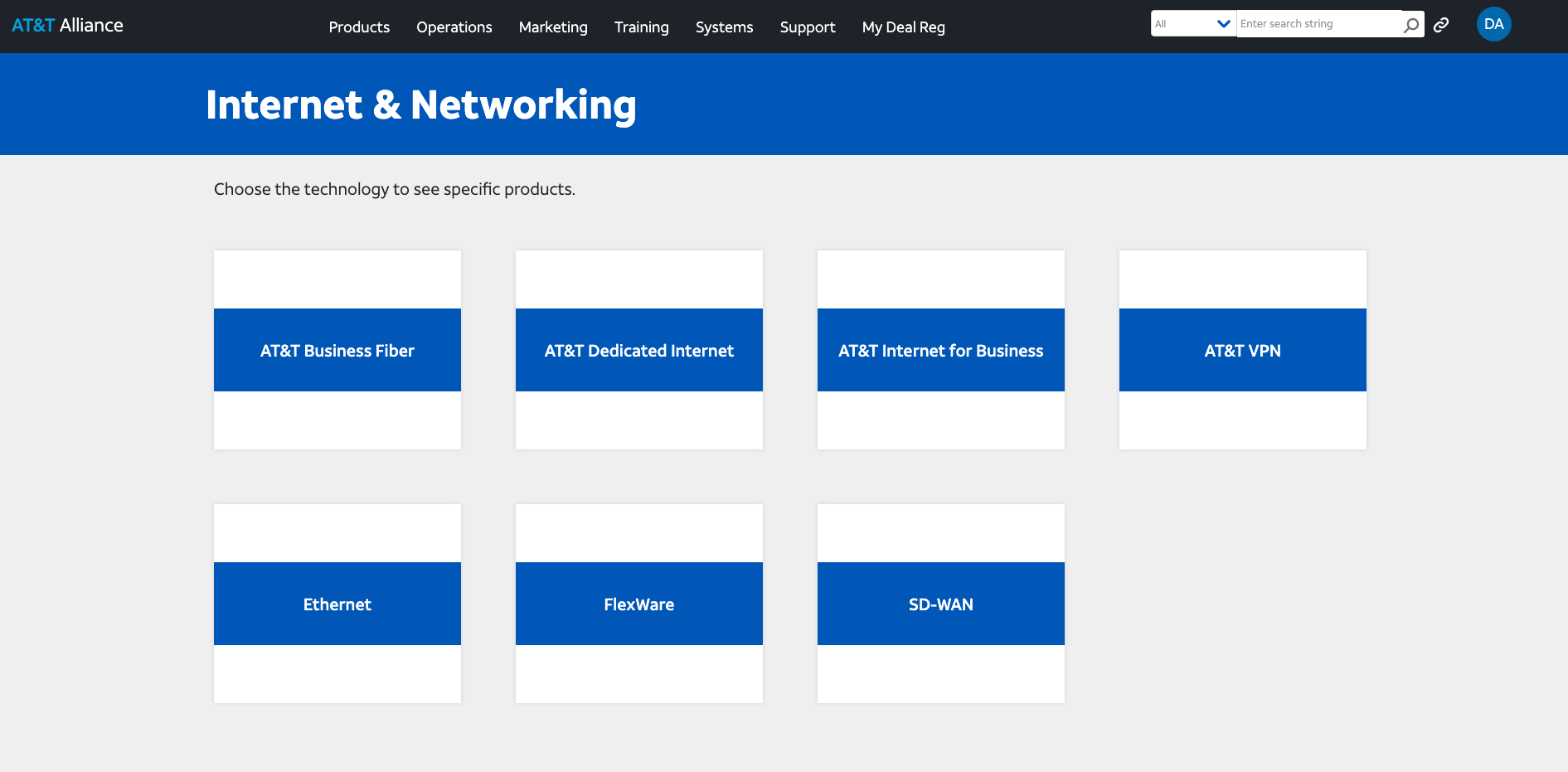Select the AT&T VPN card
The width and height of the screenshot is (1568, 772).
click(x=1243, y=350)
